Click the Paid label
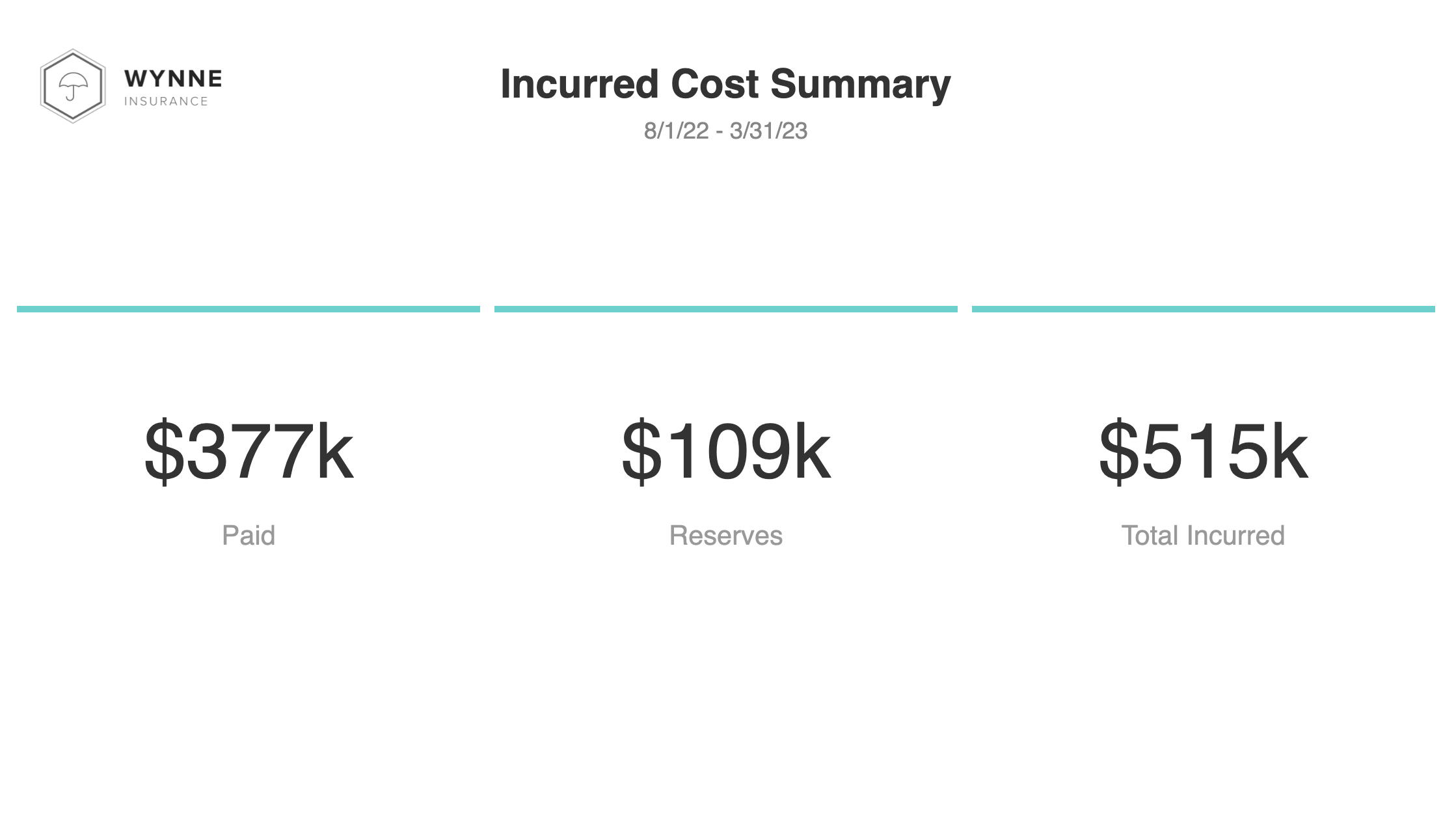1456x820 pixels. [x=249, y=536]
